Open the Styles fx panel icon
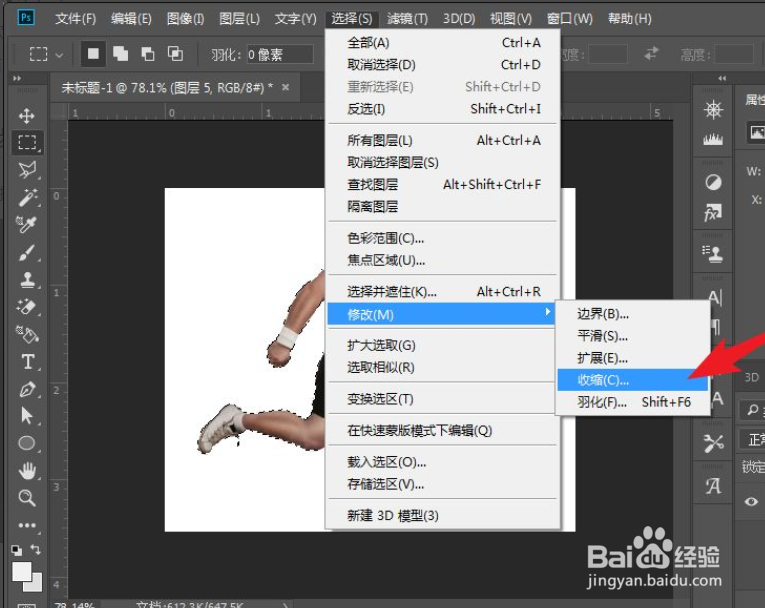 pyautogui.click(x=713, y=213)
